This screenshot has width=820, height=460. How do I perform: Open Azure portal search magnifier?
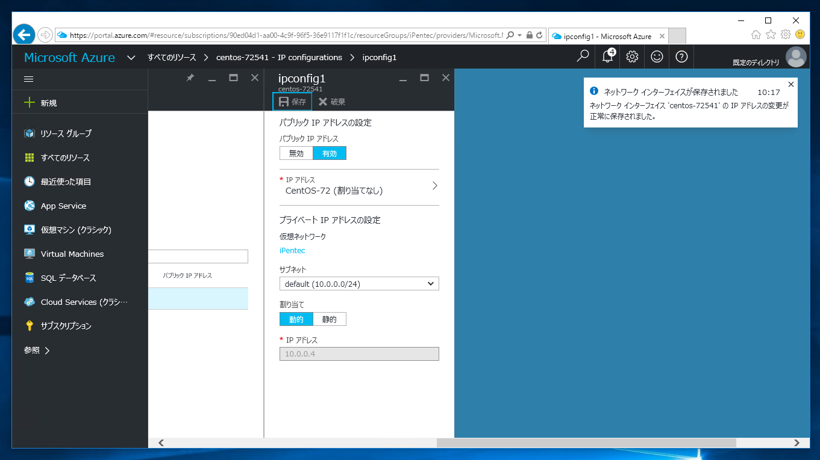point(583,56)
